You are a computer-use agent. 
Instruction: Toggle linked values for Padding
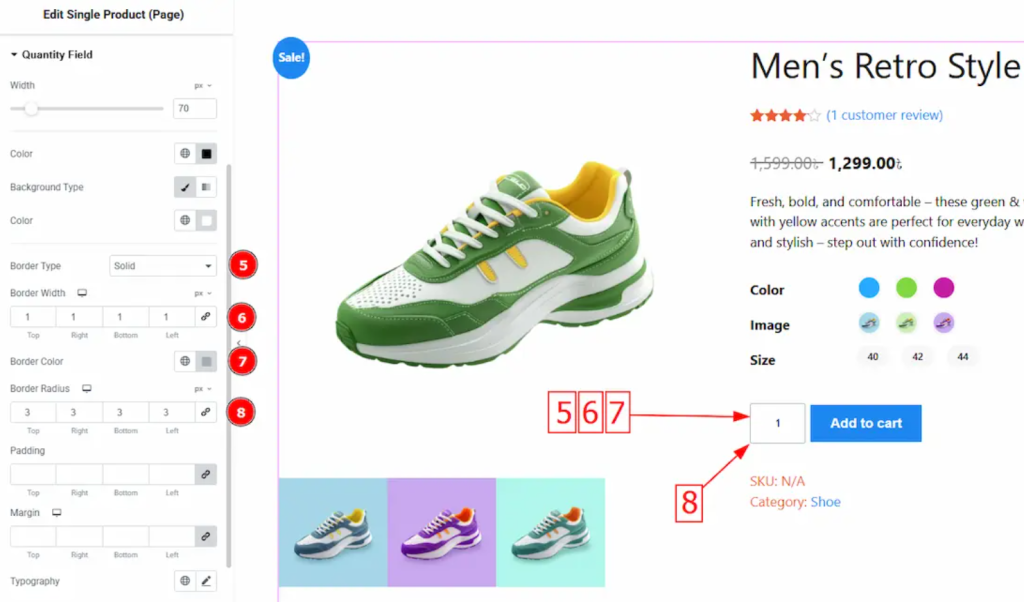[x=206, y=474]
